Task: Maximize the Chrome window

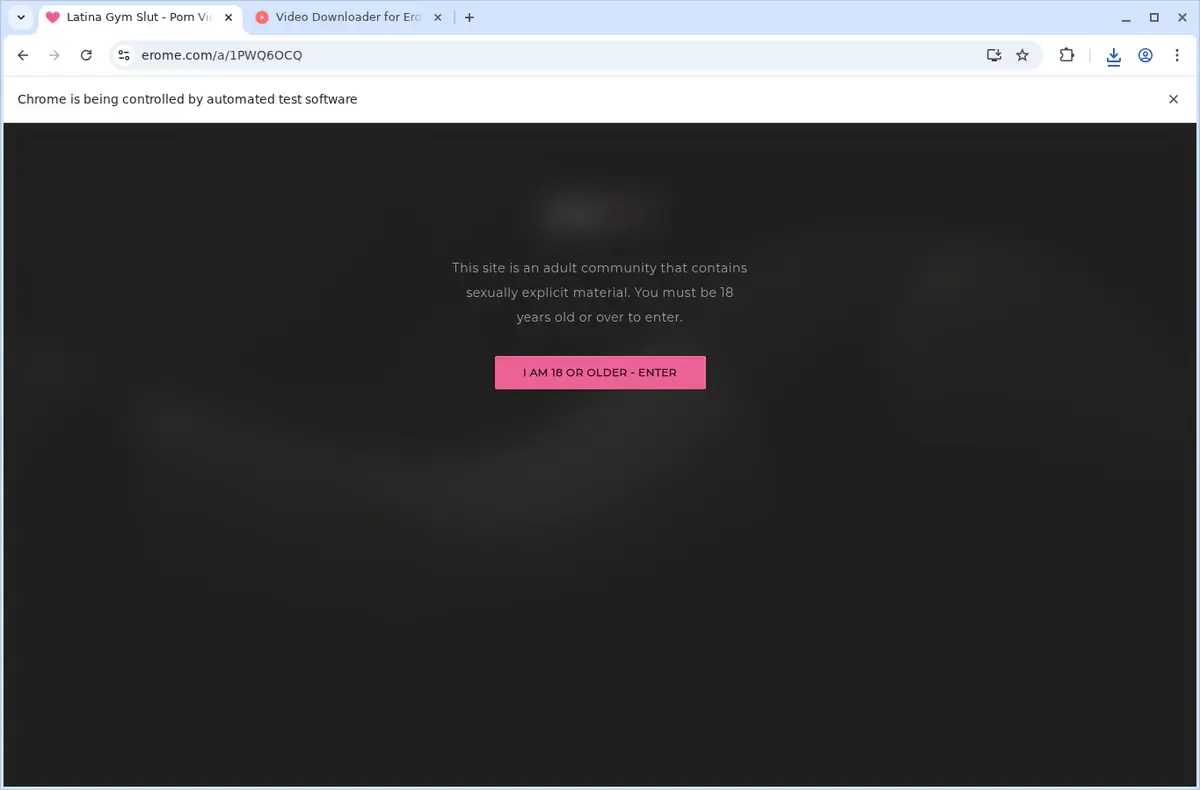Action: point(1154,17)
